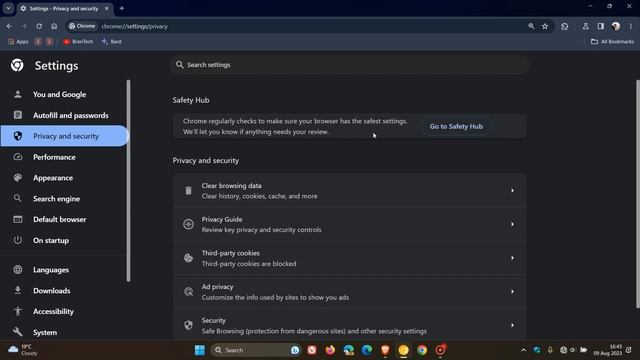Expand Security row arrow

(x=512, y=325)
